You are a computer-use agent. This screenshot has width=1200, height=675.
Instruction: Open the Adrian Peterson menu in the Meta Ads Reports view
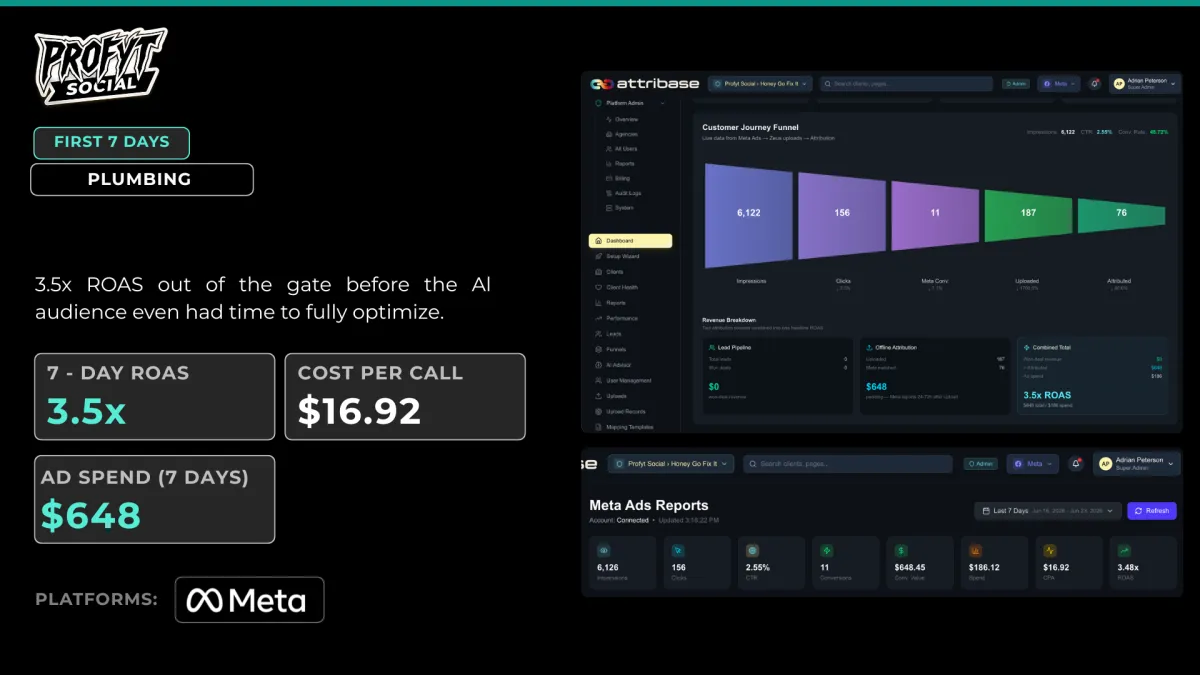(1136, 464)
